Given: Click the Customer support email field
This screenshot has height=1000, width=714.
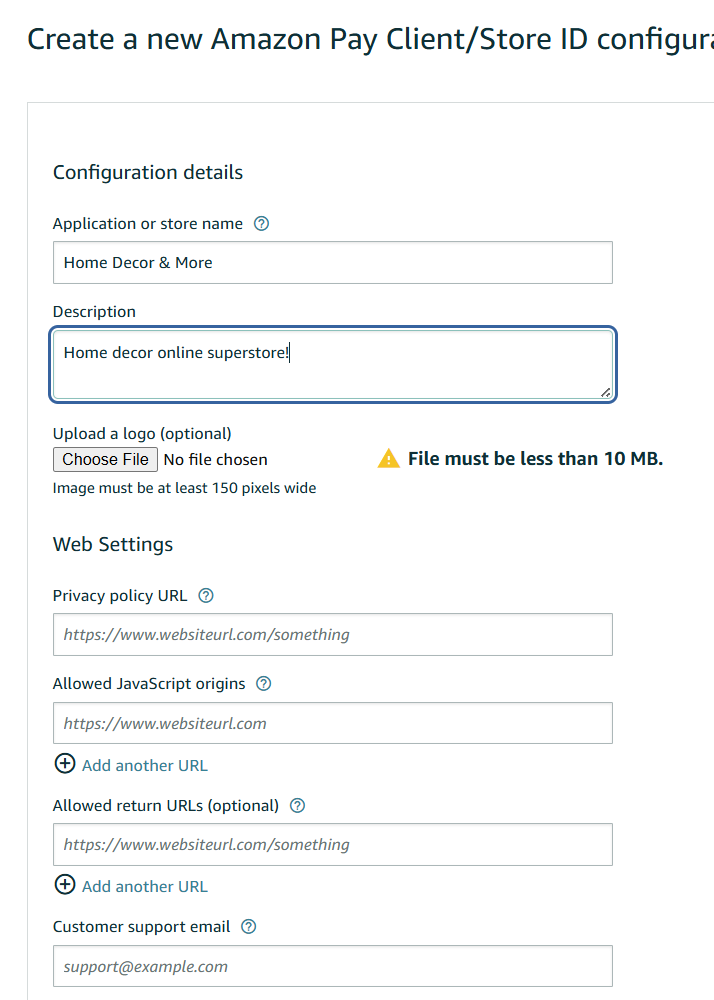Looking at the screenshot, I should click(x=332, y=967).
